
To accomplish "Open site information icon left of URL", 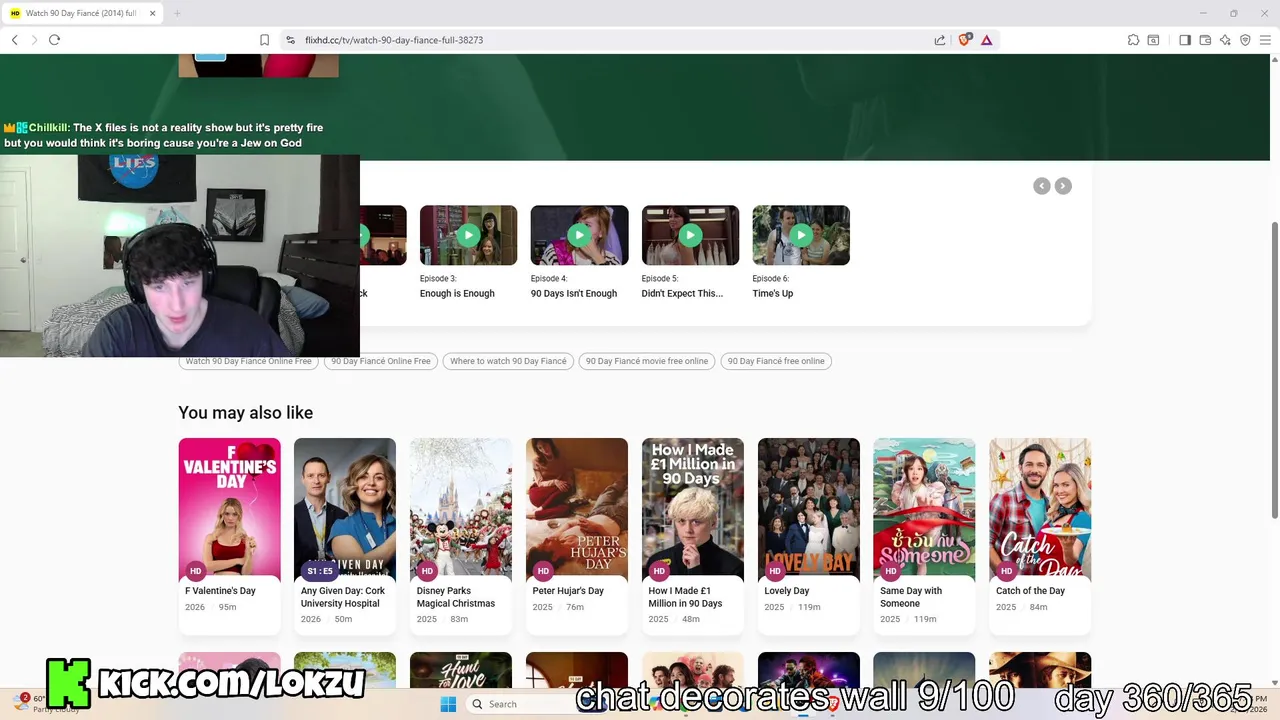I will (290, 40).
